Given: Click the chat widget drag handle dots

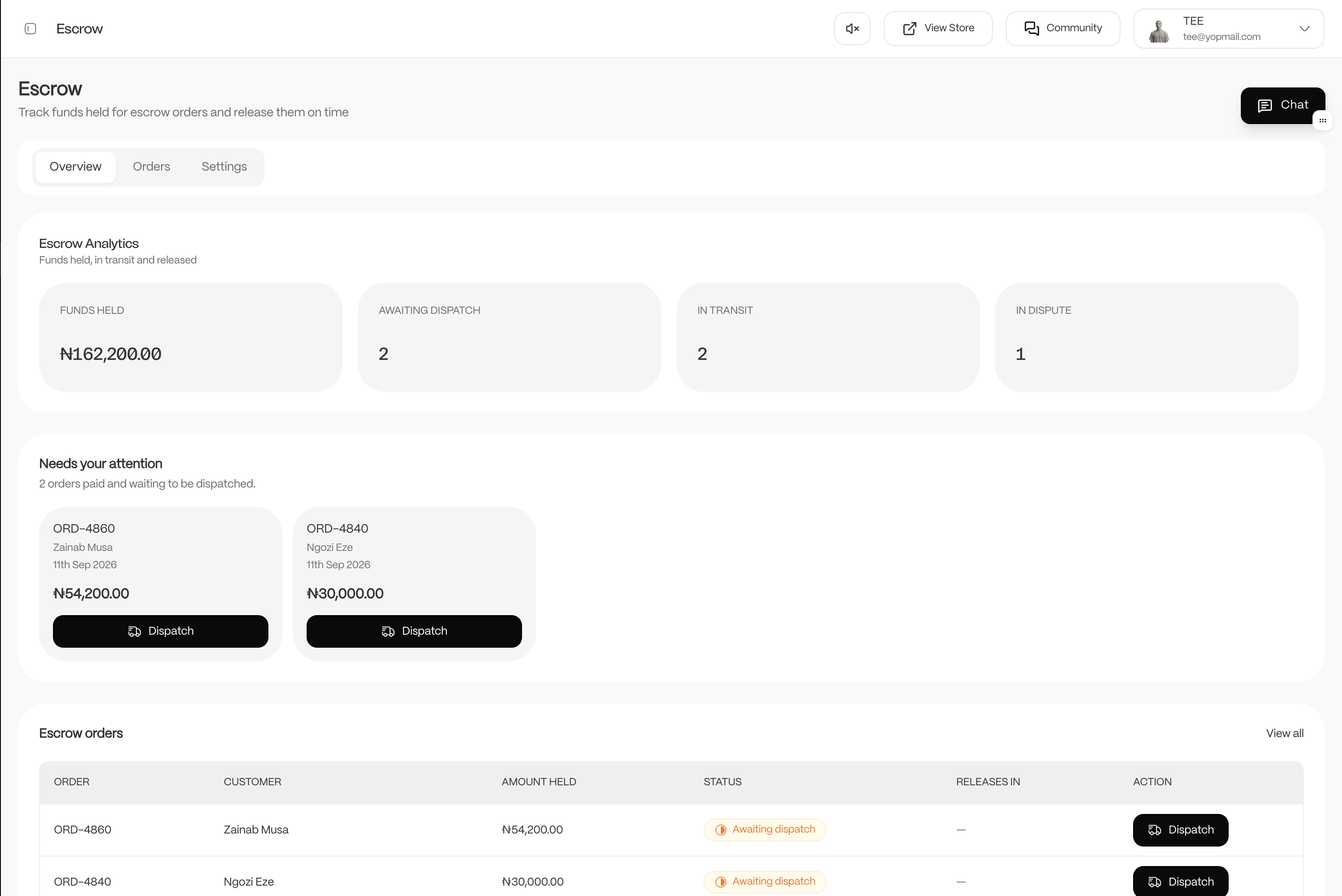Looking at the screenshot, I should point(1322,121).
